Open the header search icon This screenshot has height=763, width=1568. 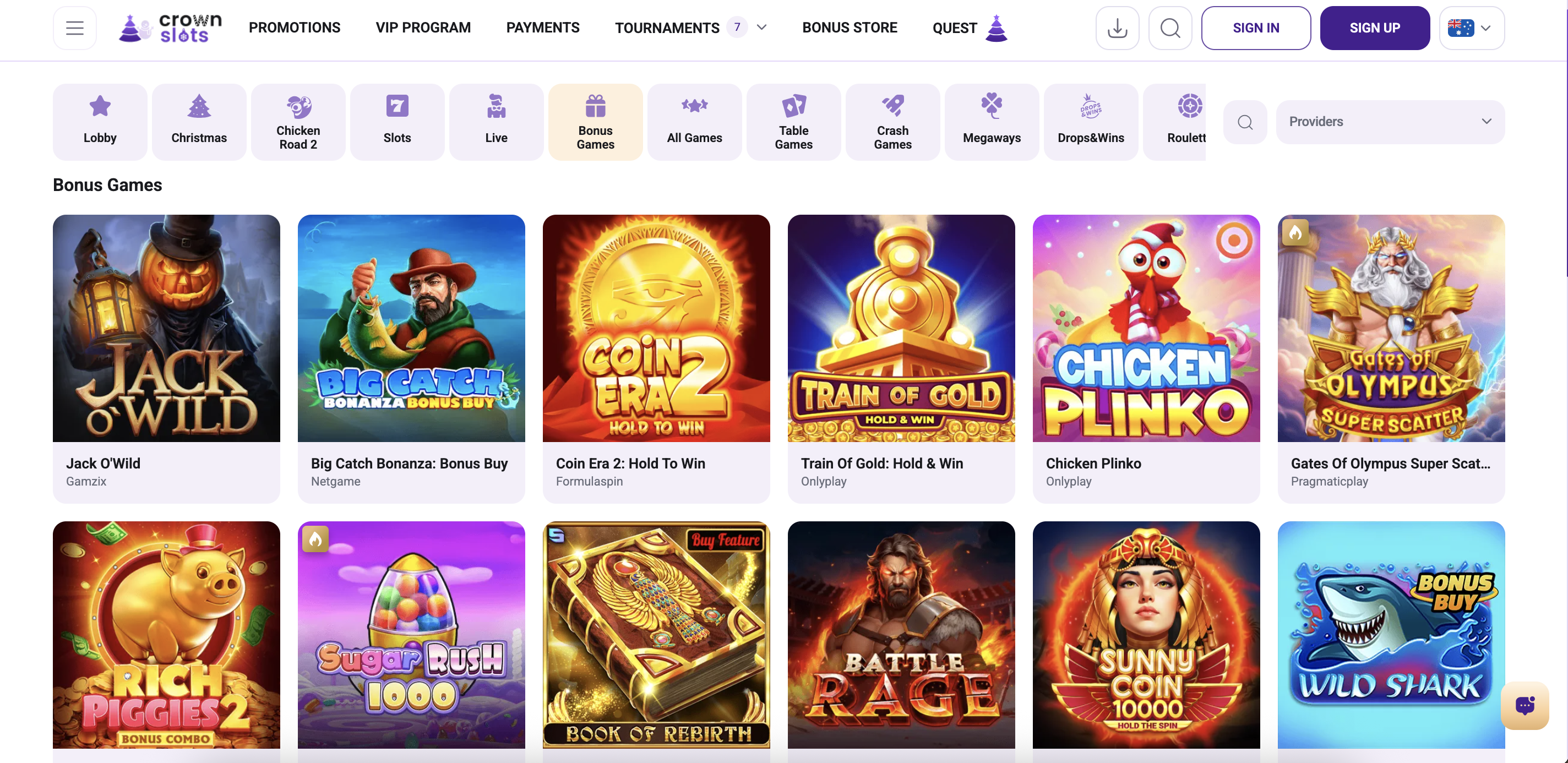[1169, 28]
